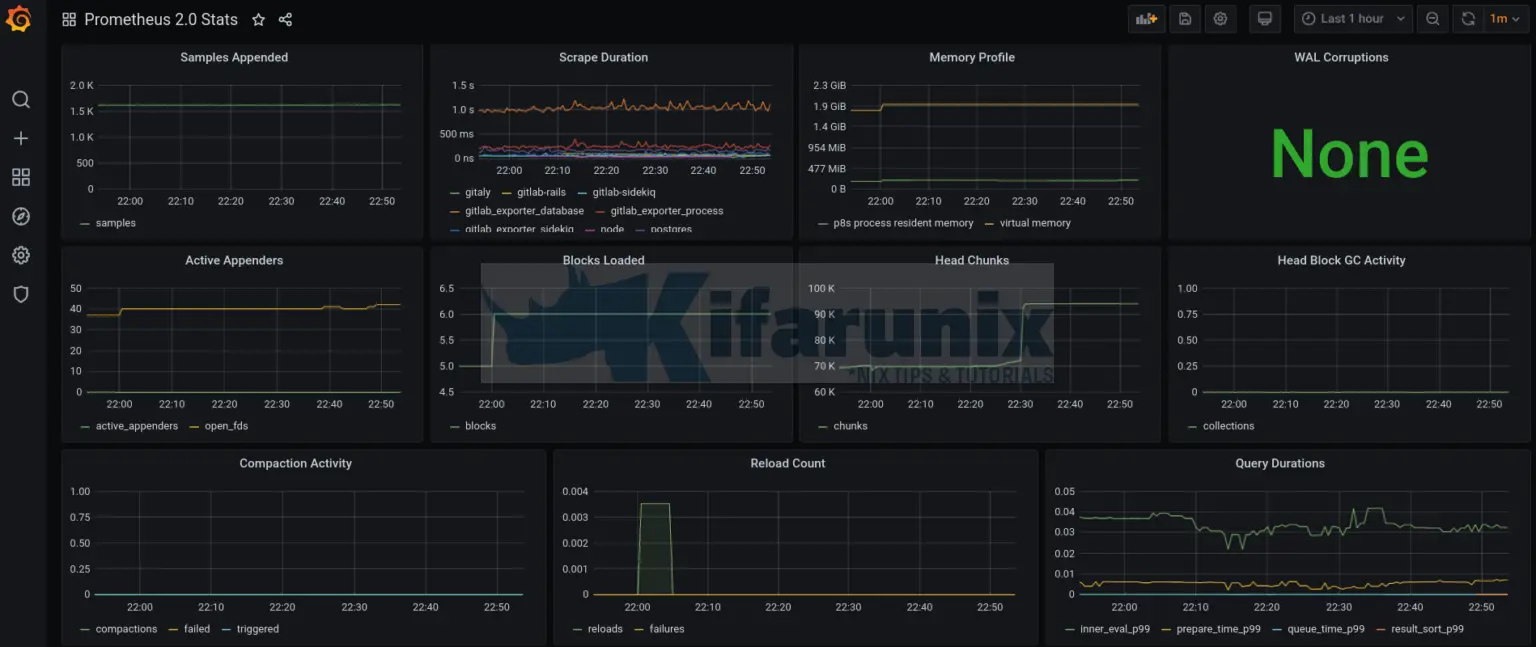The image size is (1536, 647).
Task: Add a new panel to dashboard
Action: (1146, 19)
